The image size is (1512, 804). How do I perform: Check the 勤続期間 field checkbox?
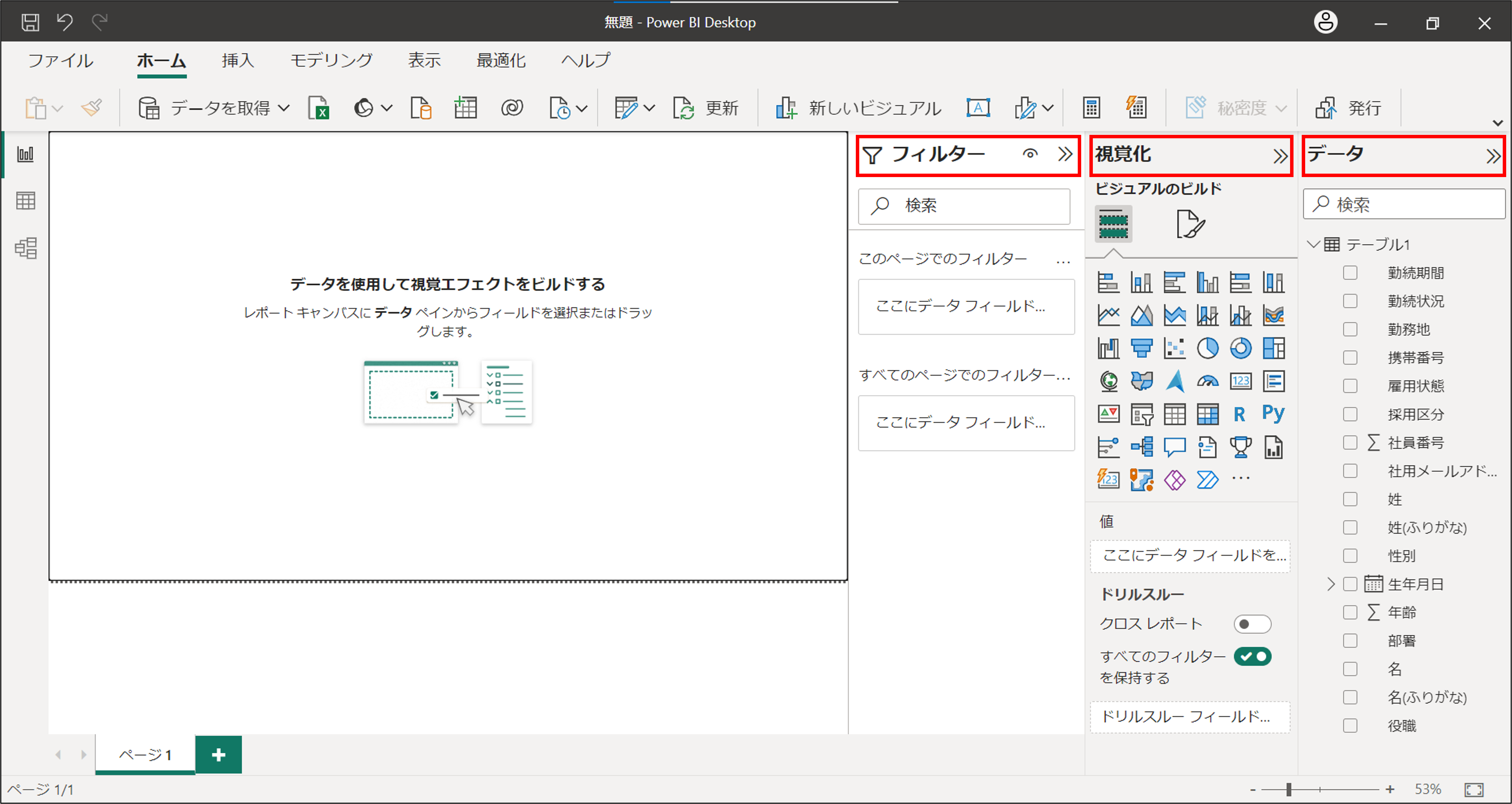click(1350, 273)
